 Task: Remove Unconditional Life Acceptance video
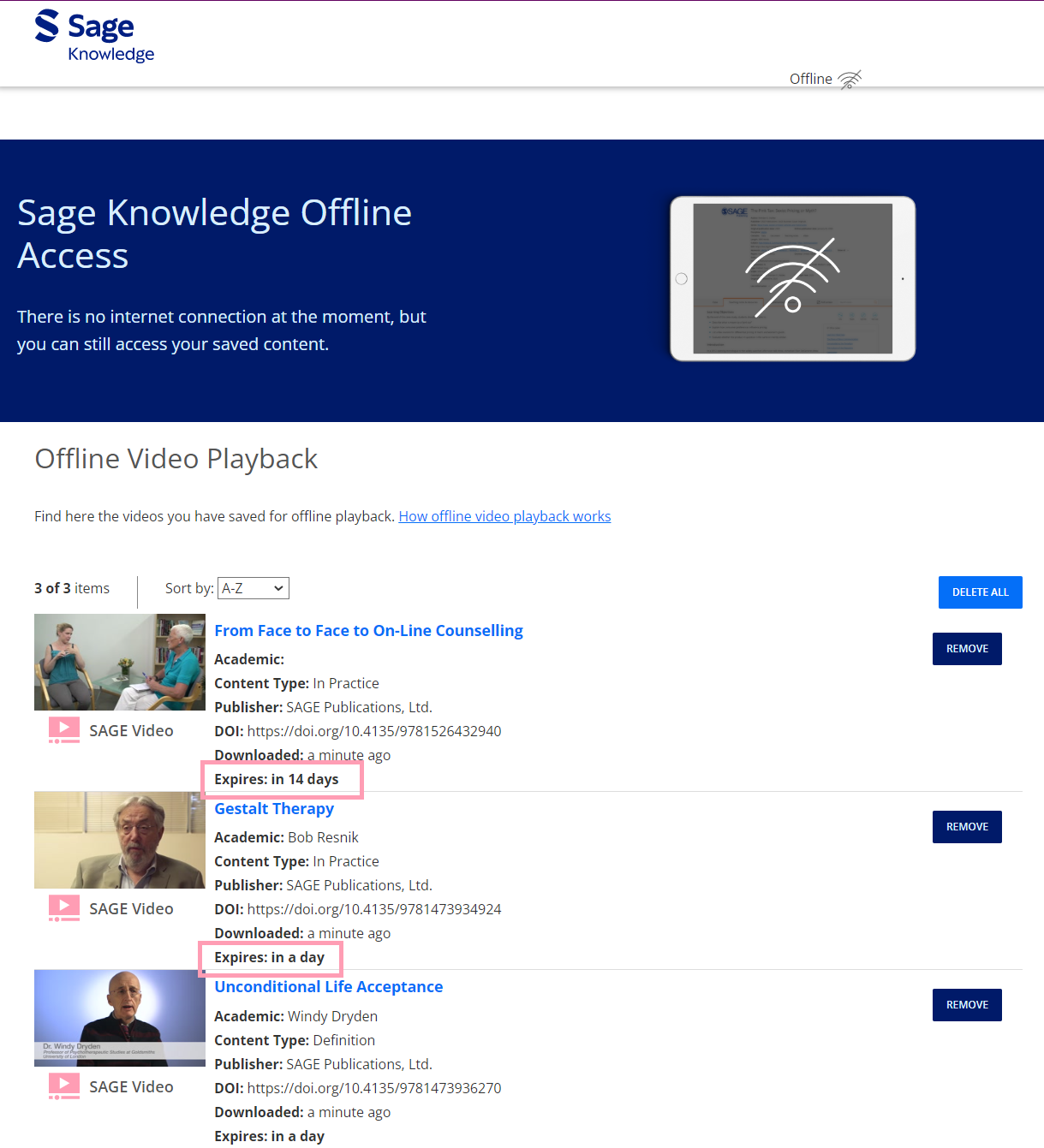(x=967, y=1005)
